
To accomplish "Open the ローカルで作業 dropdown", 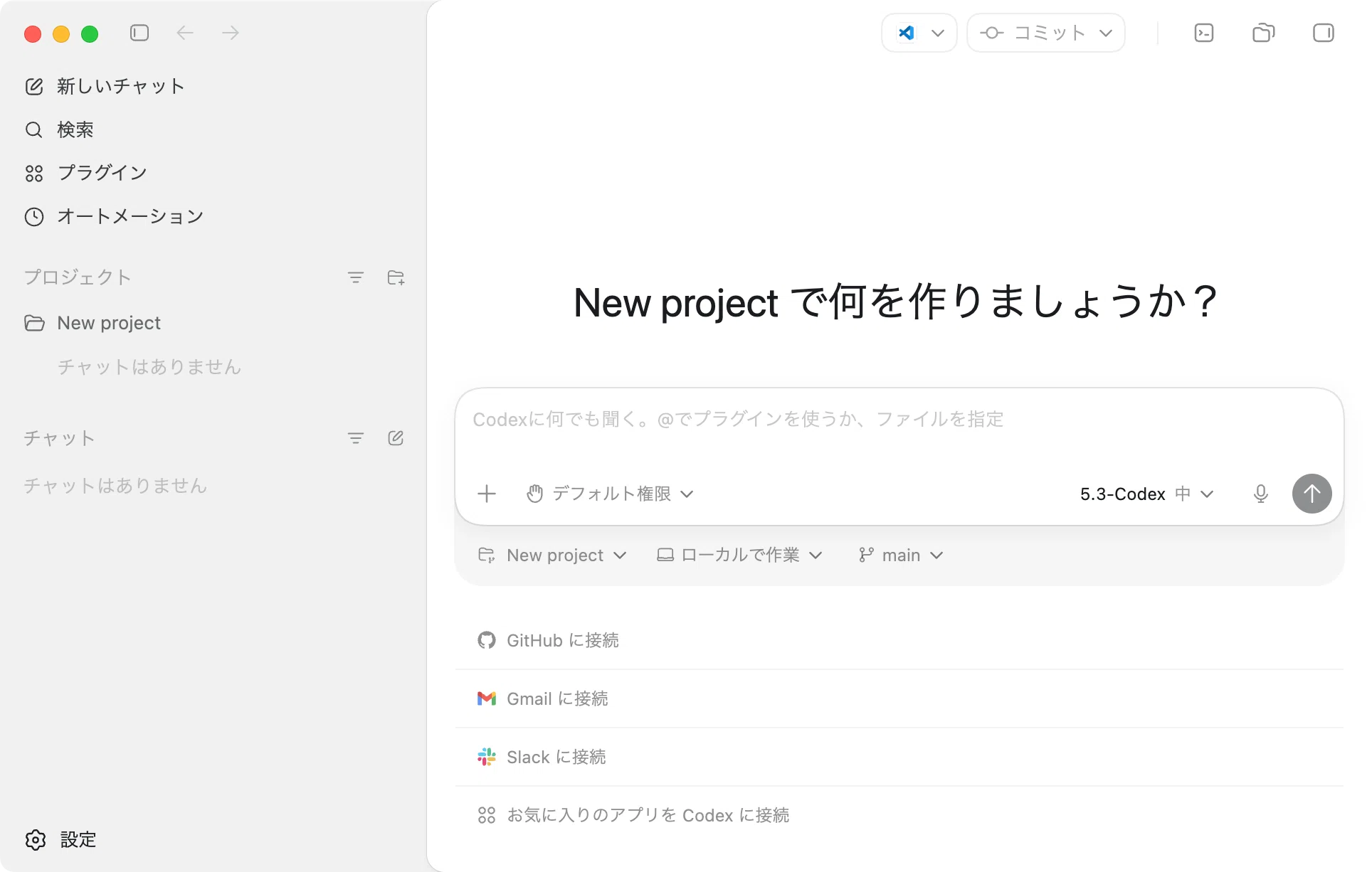I will 739,555.
